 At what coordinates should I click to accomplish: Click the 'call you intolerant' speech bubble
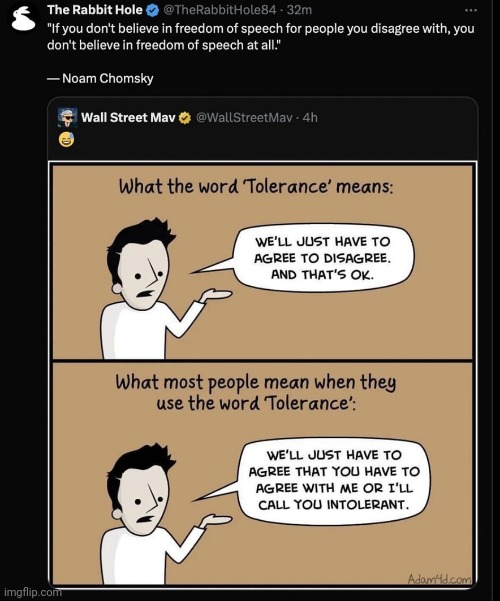pyautogui.click(x=333, y=479)
